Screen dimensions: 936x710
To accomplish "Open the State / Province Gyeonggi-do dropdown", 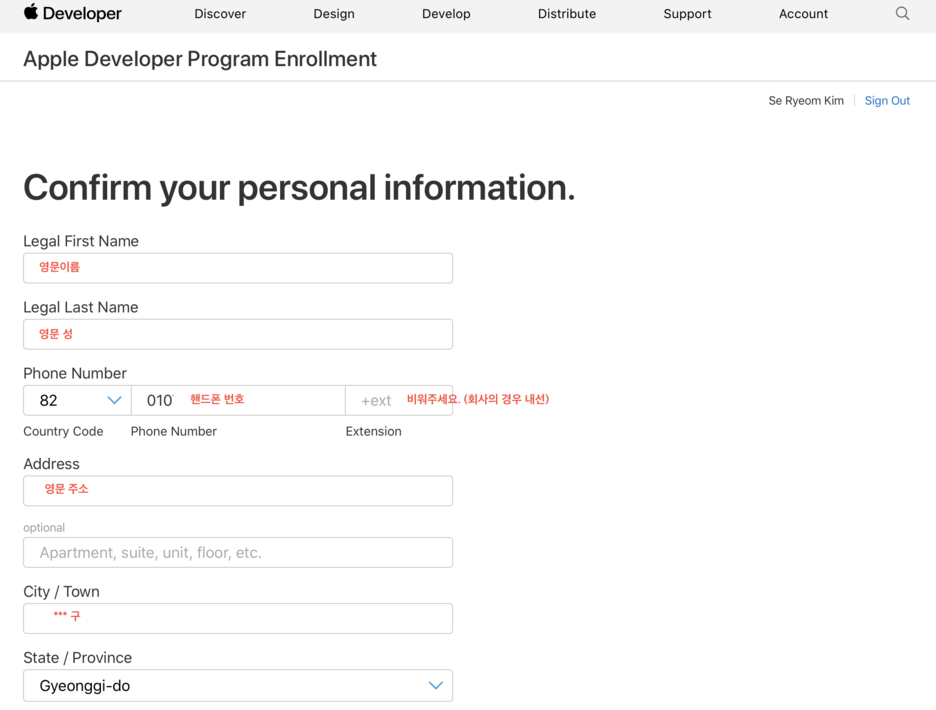I will pos(238,686).
